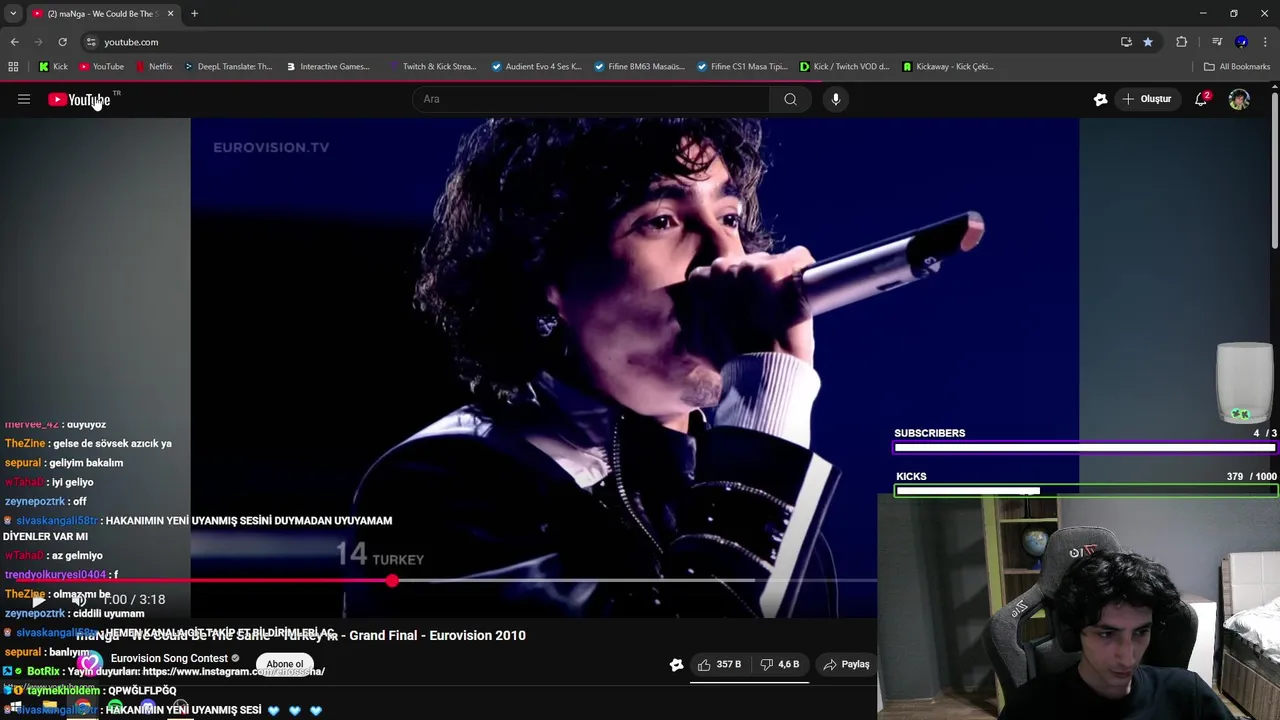Viewport: 1280px width, 720px height.
Task: Click the page vertical scrollbar
Action: pyautogui.click(x=1274, y=170)
